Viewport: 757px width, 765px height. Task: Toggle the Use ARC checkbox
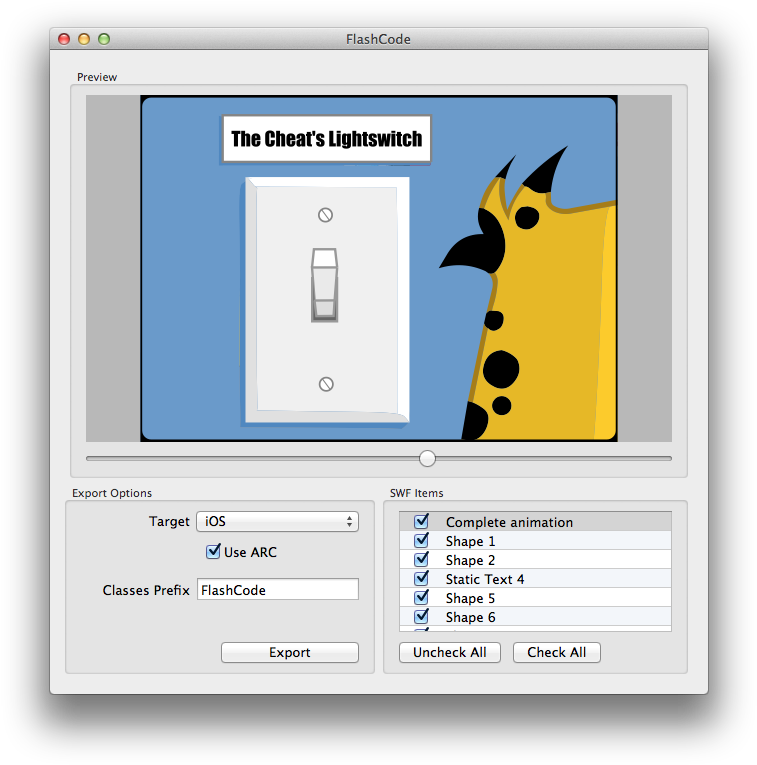pyautogui.click(x=213, y=552)
